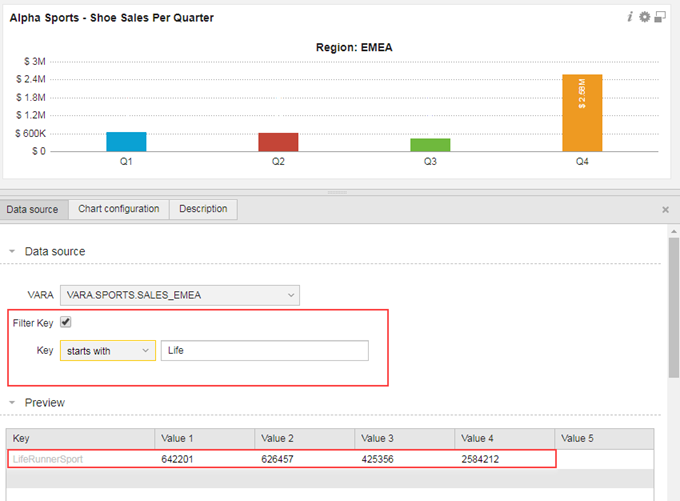Viewport: 680px width, 501px height.
Task: Click the Key column header
Action: 80,438
